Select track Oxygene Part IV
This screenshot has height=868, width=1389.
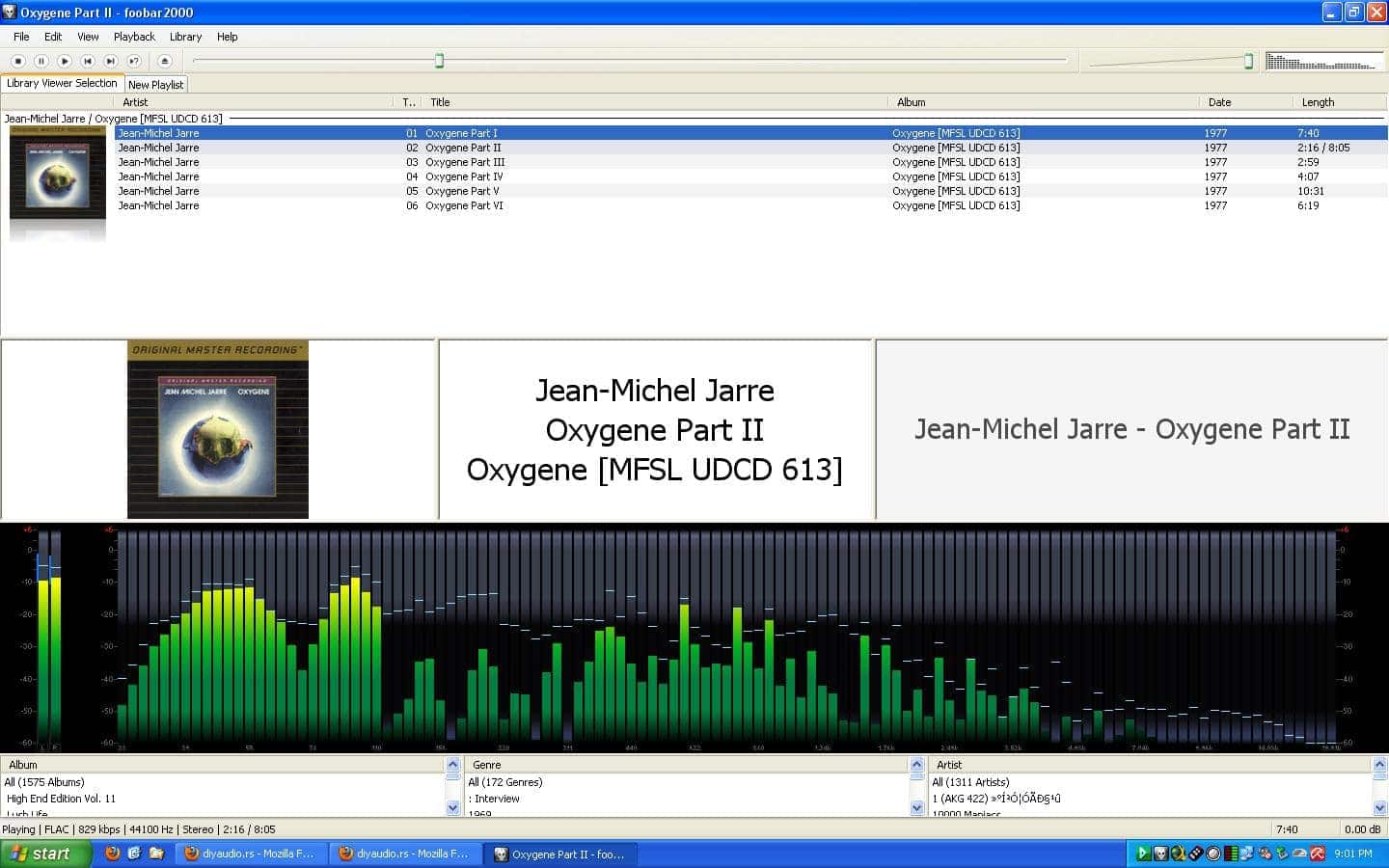pyautogui.click(x=750, y=176)
